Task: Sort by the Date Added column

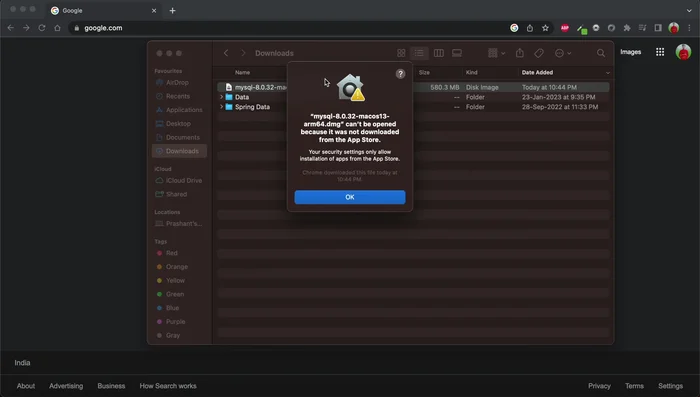Action: 537,72
